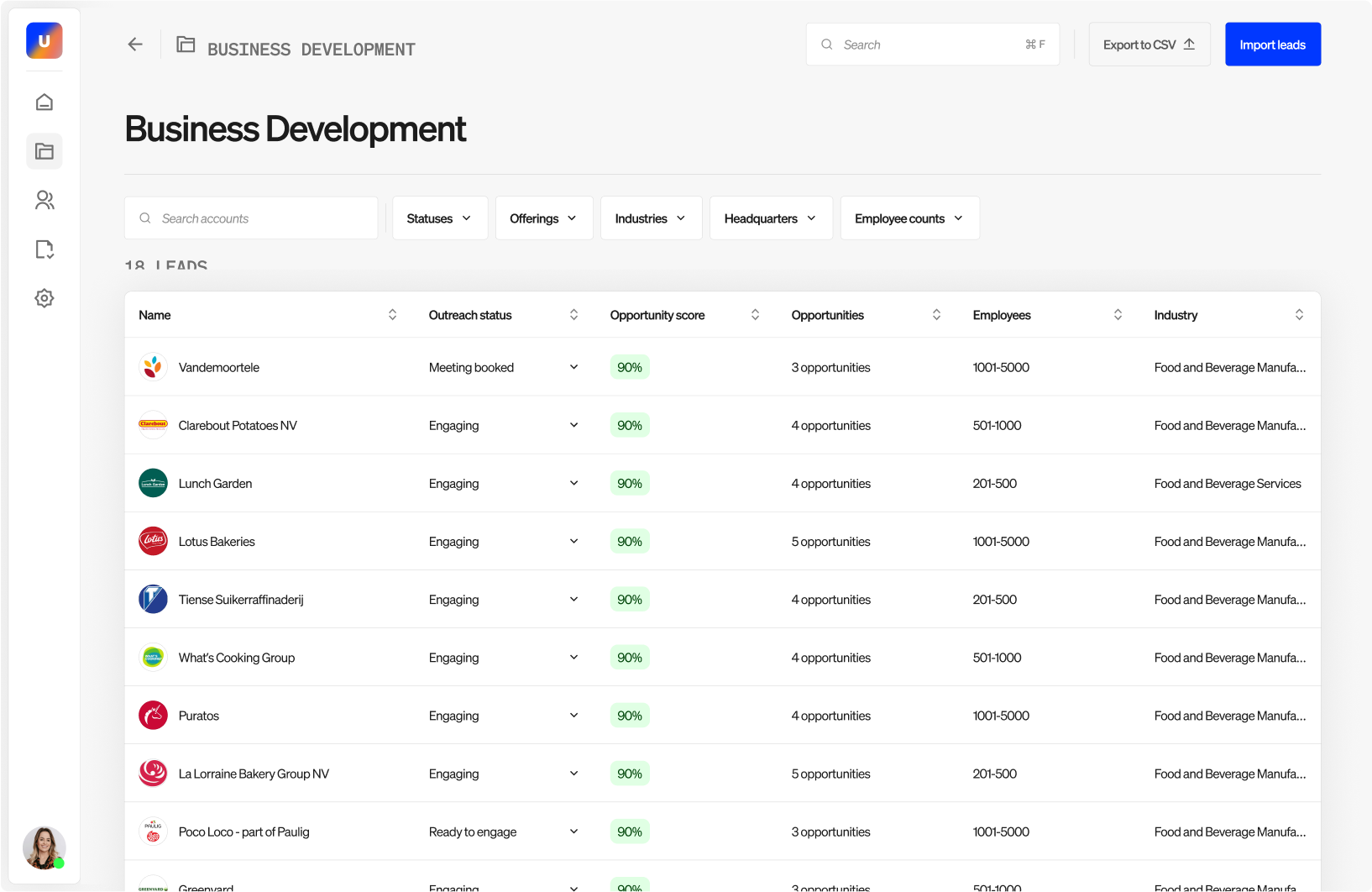Click the Poco Loco Paulig logo

click(153, 831)
